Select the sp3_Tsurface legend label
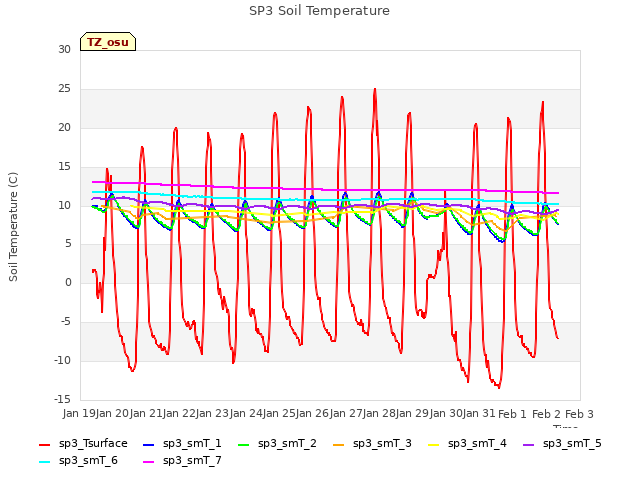Viewport: 640px width, 480px height. 93,444
